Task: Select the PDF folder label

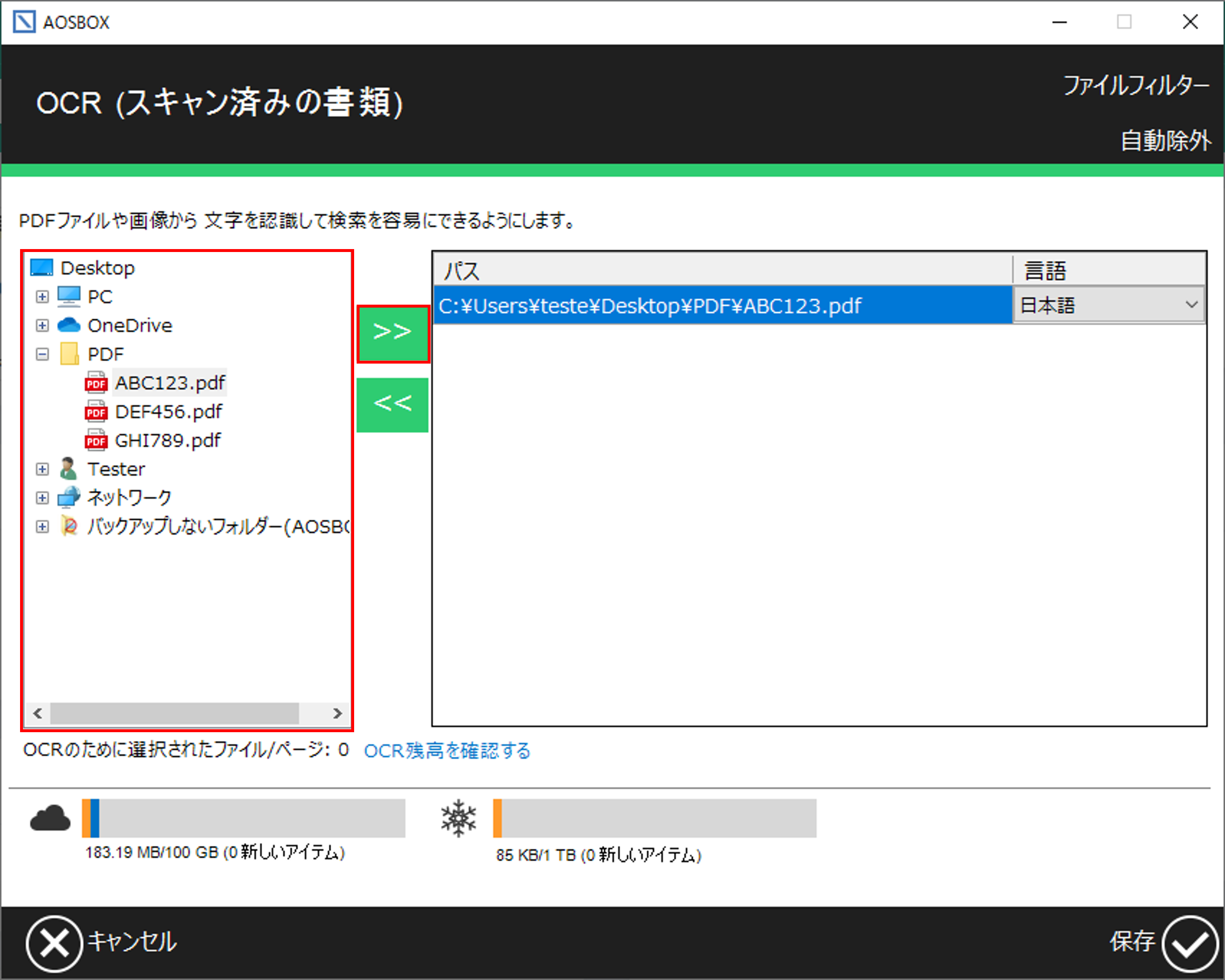Action: [106, 354]
